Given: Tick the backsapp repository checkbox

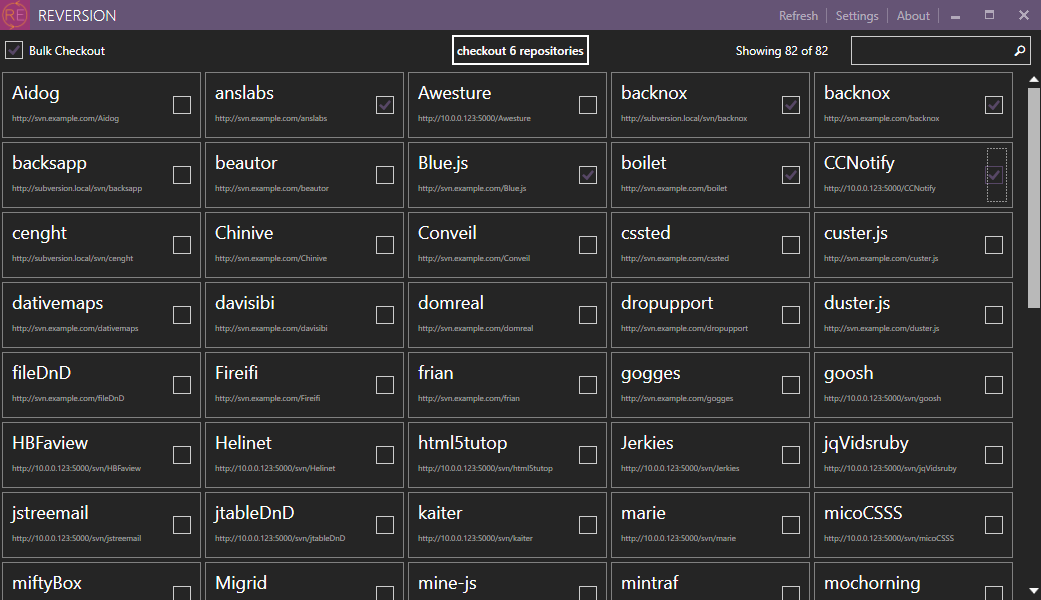Looking at the screenshot, I should click(182, 175).
